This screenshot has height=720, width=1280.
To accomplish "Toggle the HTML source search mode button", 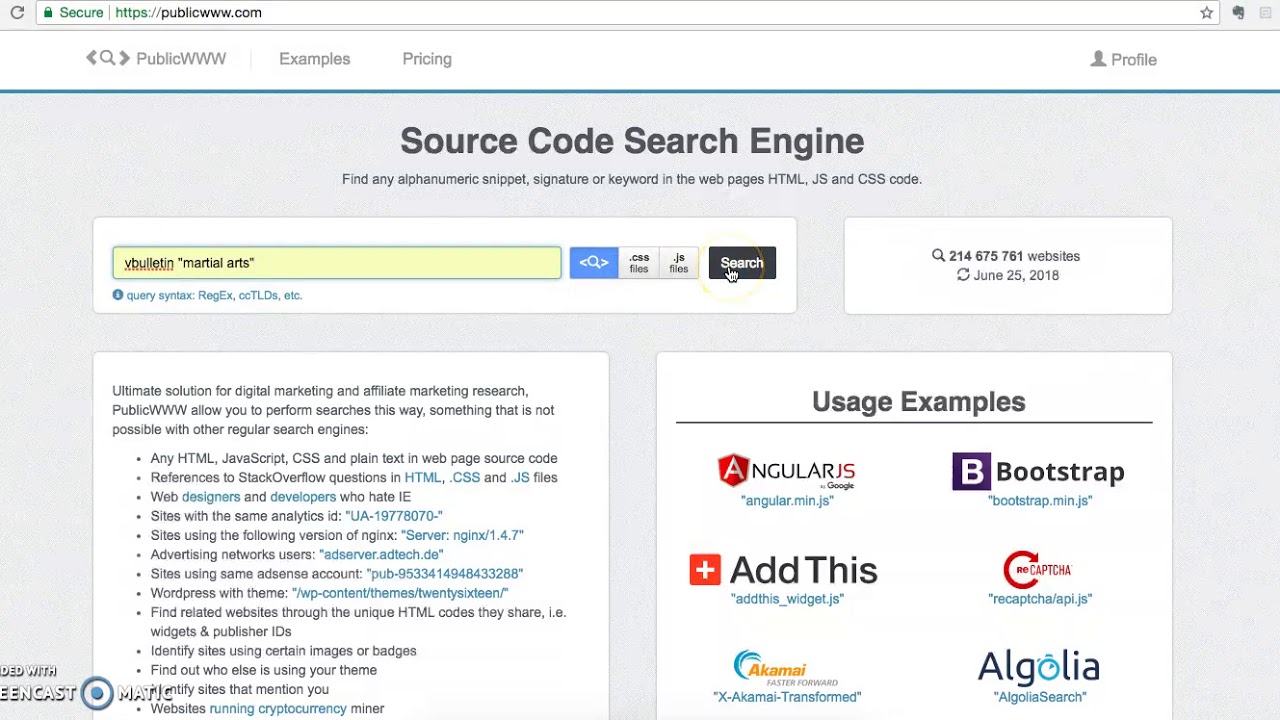I will 594,263.
